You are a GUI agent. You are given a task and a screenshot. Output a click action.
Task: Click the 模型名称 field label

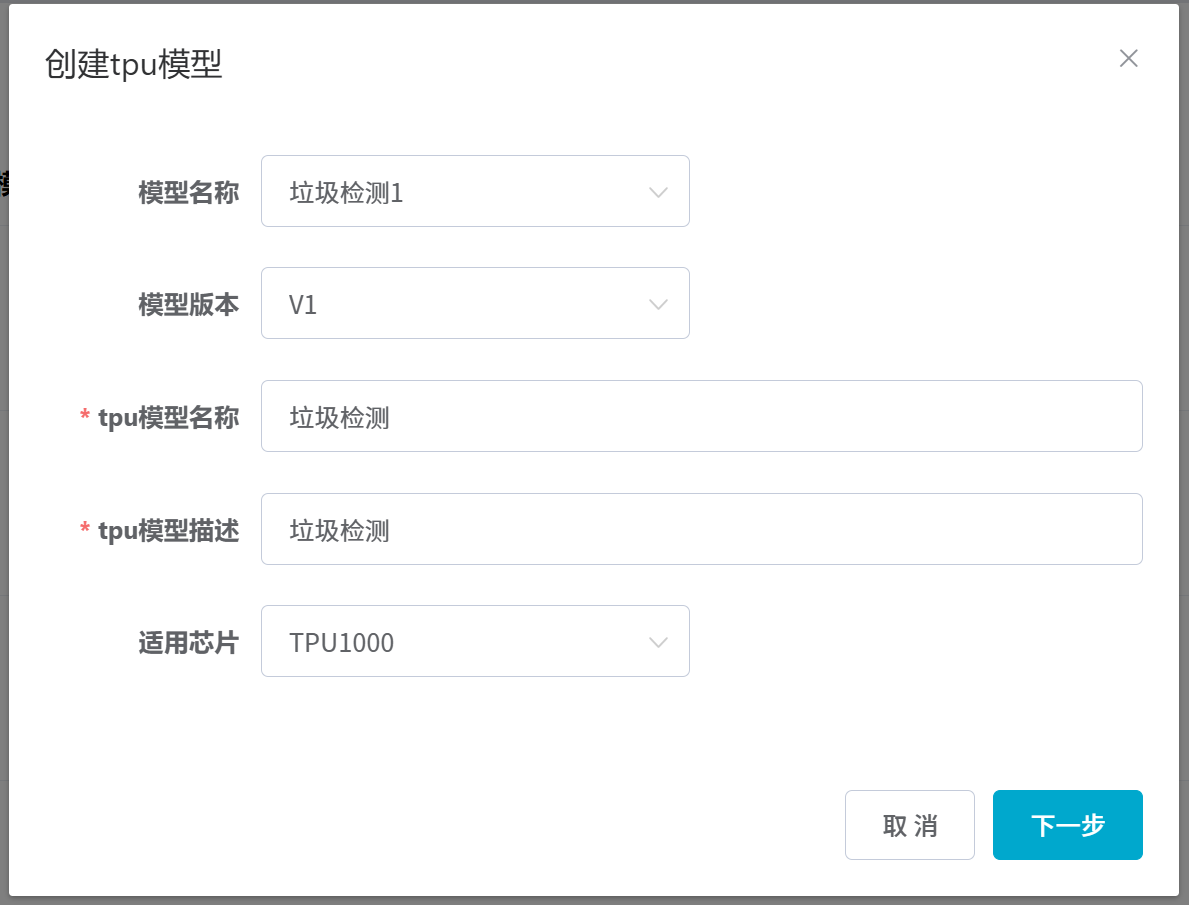188,192
